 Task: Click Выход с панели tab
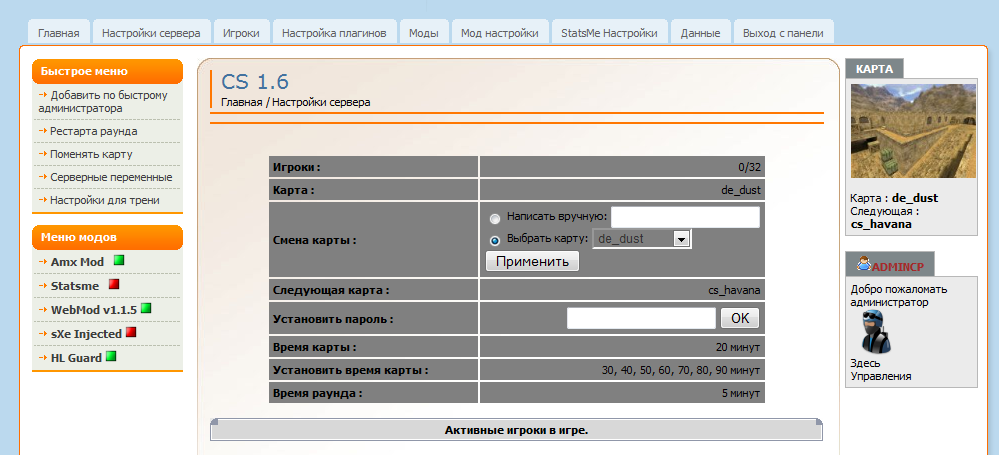783,33
